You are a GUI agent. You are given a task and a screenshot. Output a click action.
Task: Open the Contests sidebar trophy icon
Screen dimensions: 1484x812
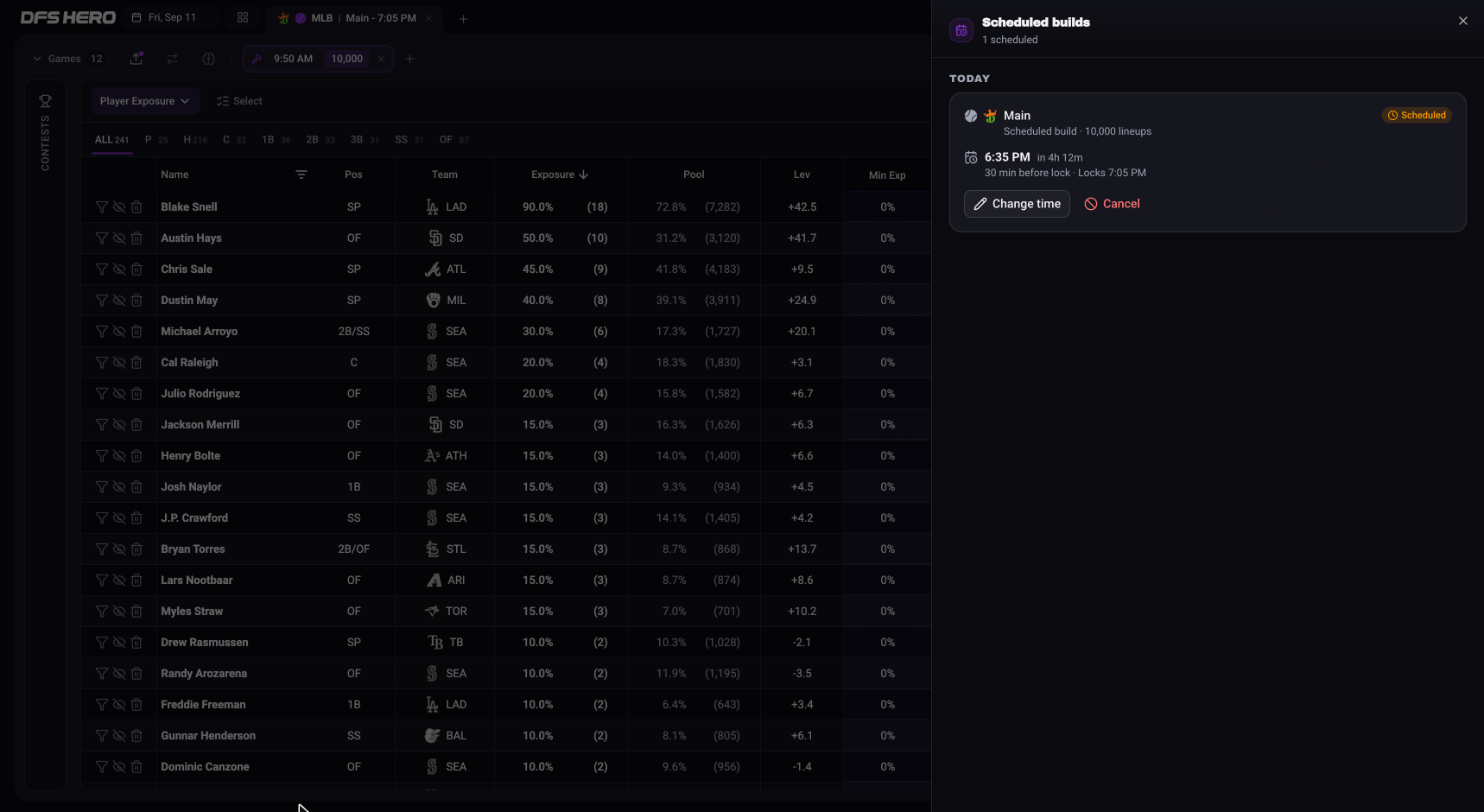coord(45,101)
